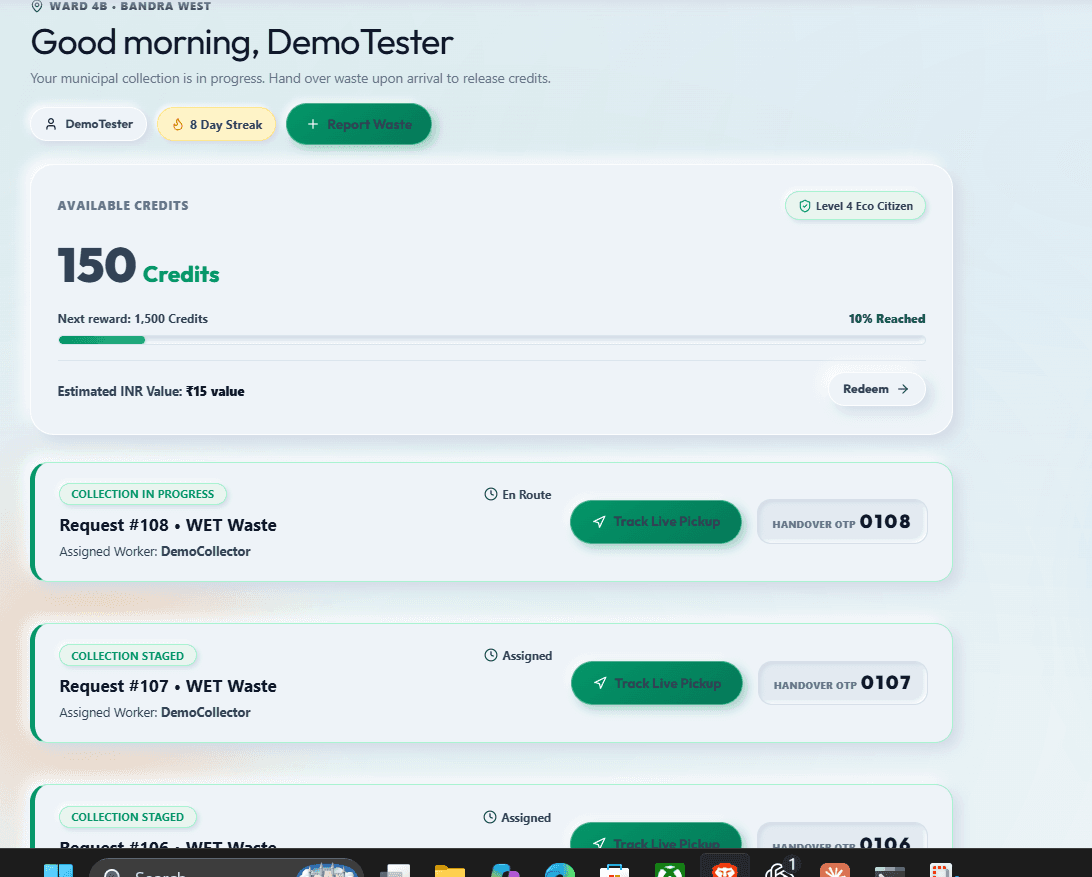1092x877 pixels.
Task: Click clock icon beside Assigned on Request #107
Action: point(491,655)
